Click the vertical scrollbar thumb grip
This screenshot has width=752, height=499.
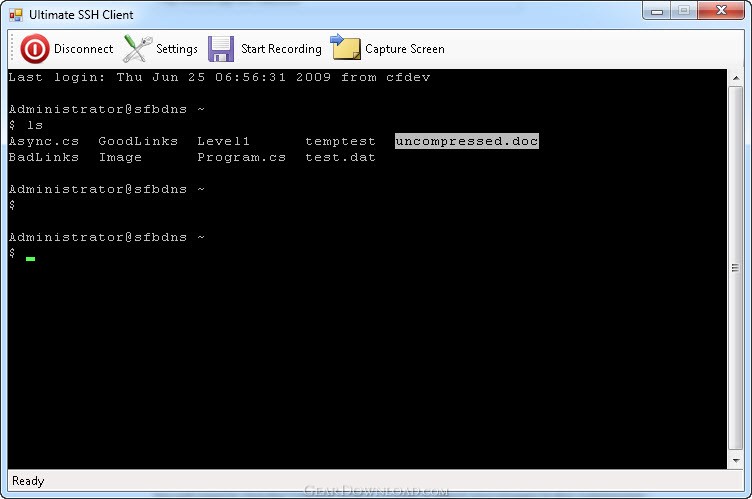point(735,268)
